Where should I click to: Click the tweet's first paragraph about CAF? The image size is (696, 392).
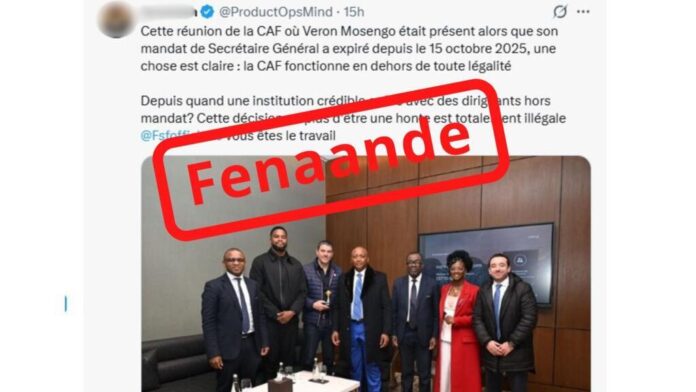[x=349, y=49]
